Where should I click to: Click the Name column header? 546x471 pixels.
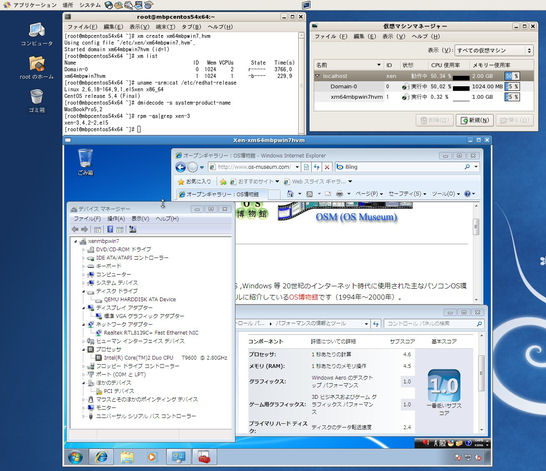click(x=348, y=65)
